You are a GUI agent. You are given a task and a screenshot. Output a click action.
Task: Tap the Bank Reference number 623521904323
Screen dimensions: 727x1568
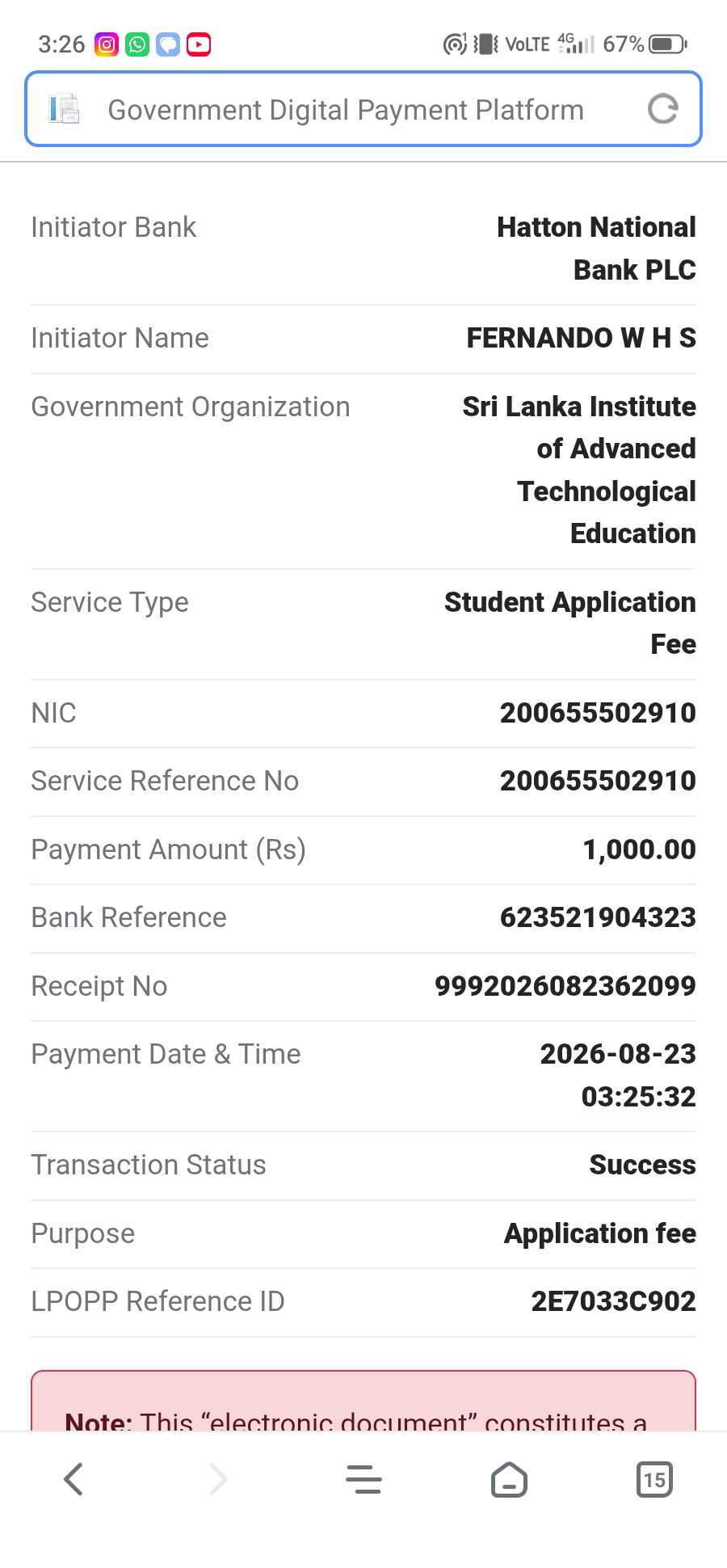tap(598, 917)
